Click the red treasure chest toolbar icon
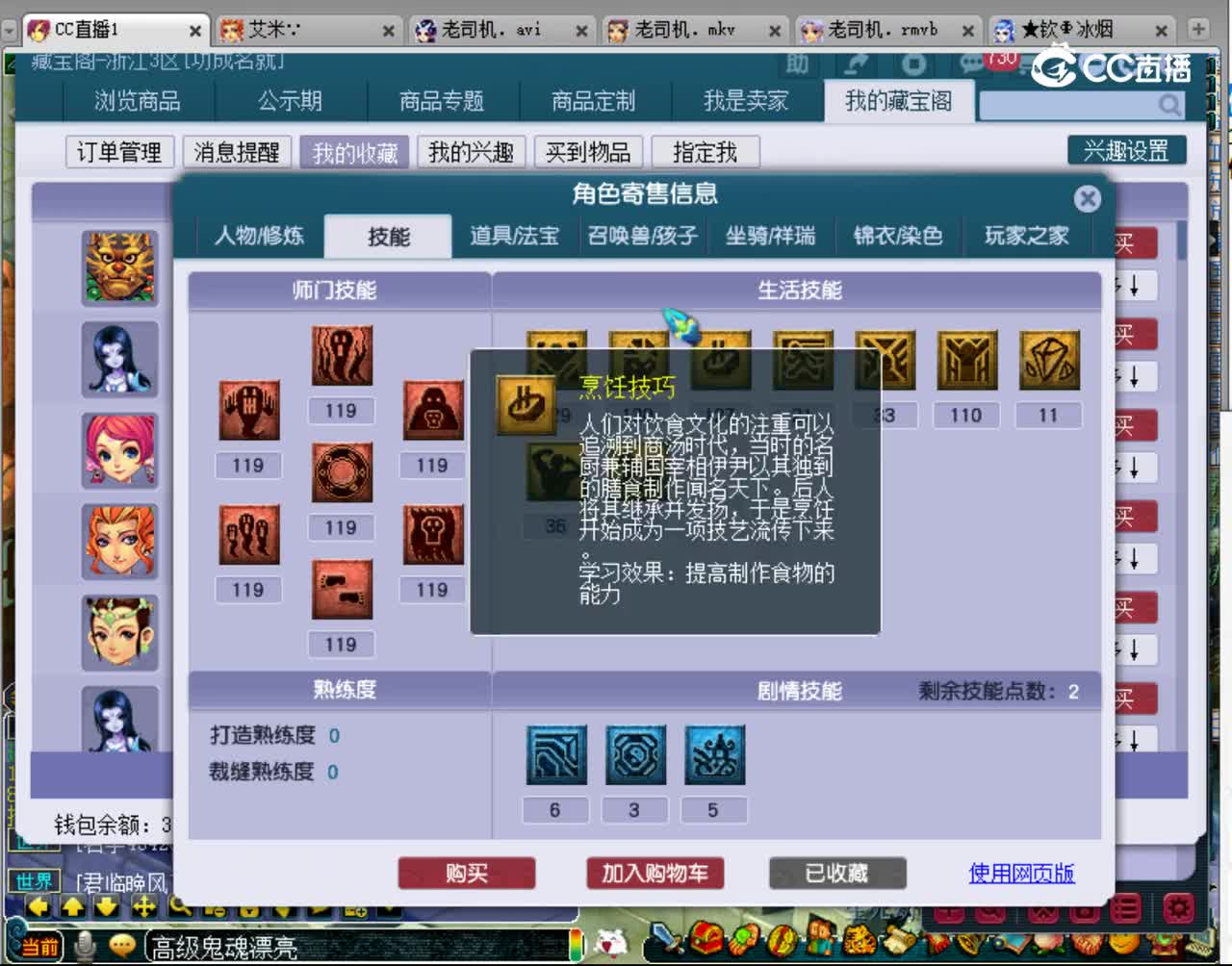Viewport: 1232px width, 966px height. click(x=705, y=939)
